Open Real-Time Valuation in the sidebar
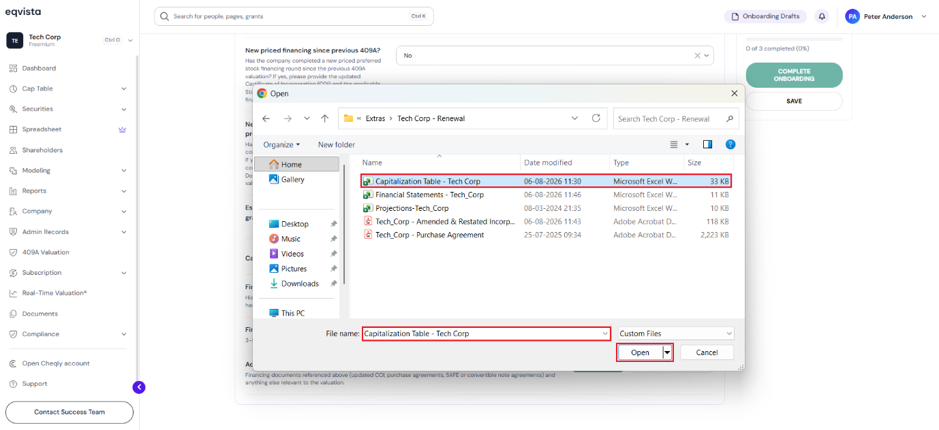Screen dimensions: 939x430 [x=54, y=293]
